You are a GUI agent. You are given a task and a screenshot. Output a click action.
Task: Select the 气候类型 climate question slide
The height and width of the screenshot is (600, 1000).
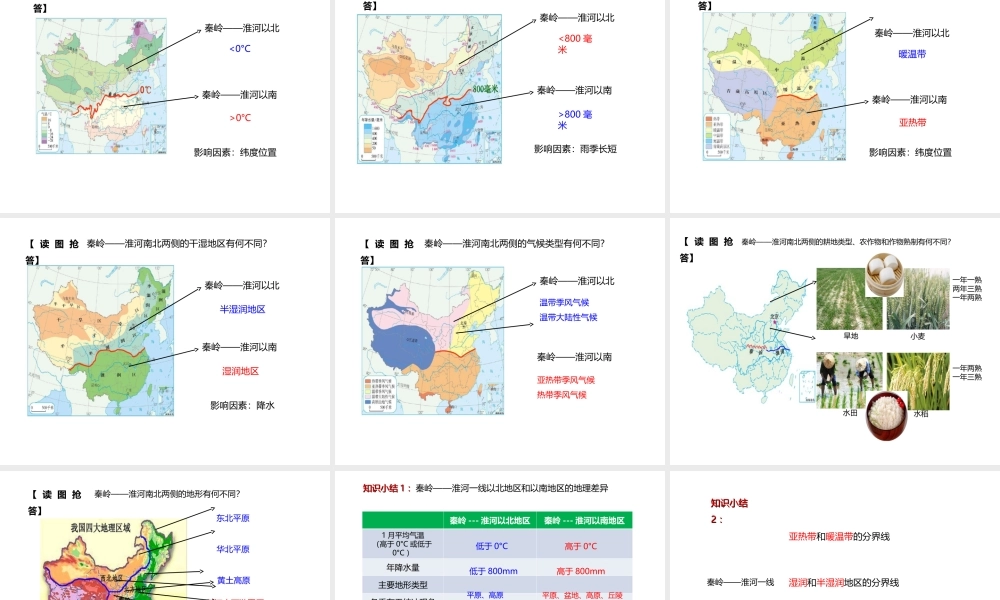point(499,341)
